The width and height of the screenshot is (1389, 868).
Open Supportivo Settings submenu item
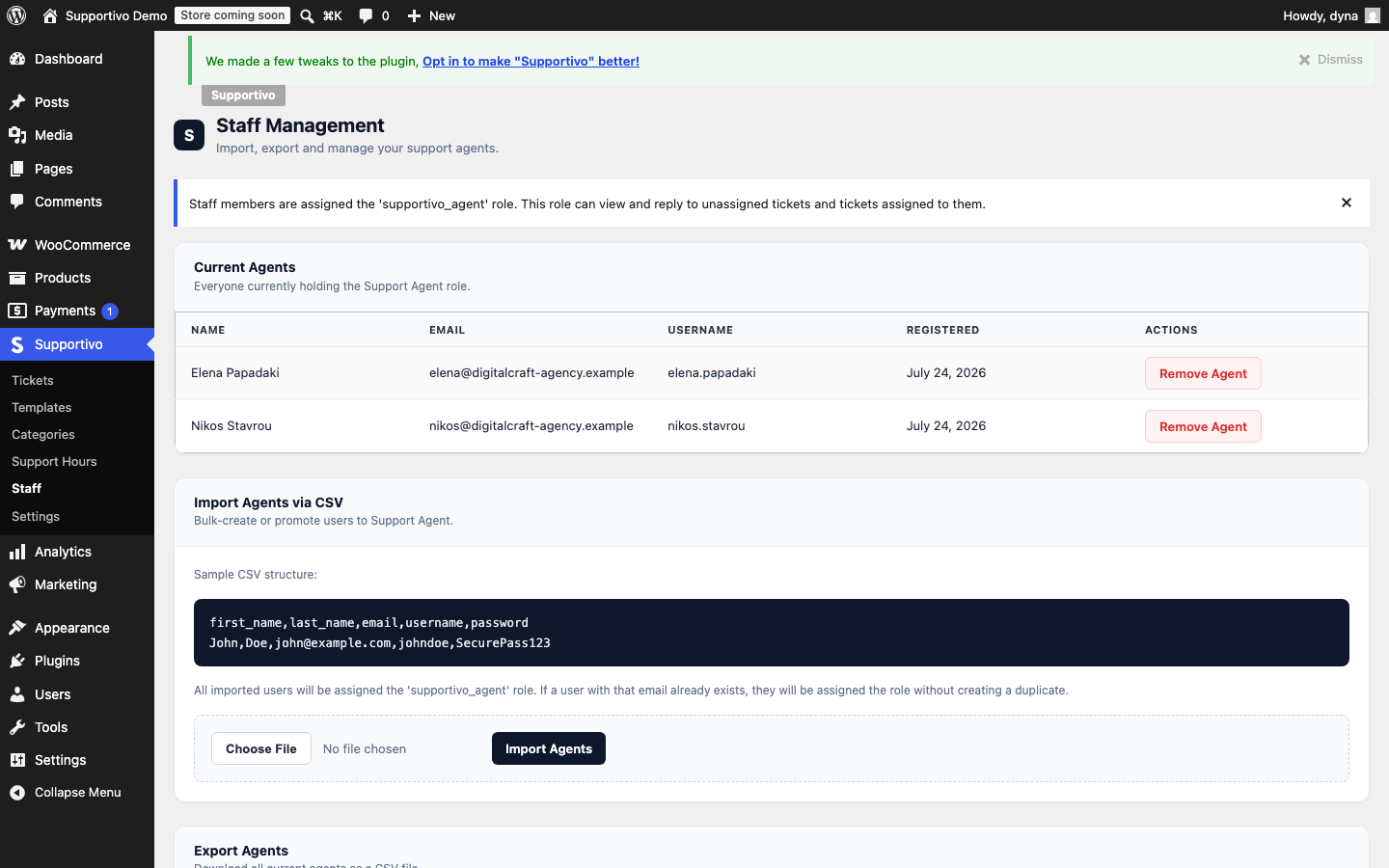(36, 517)
